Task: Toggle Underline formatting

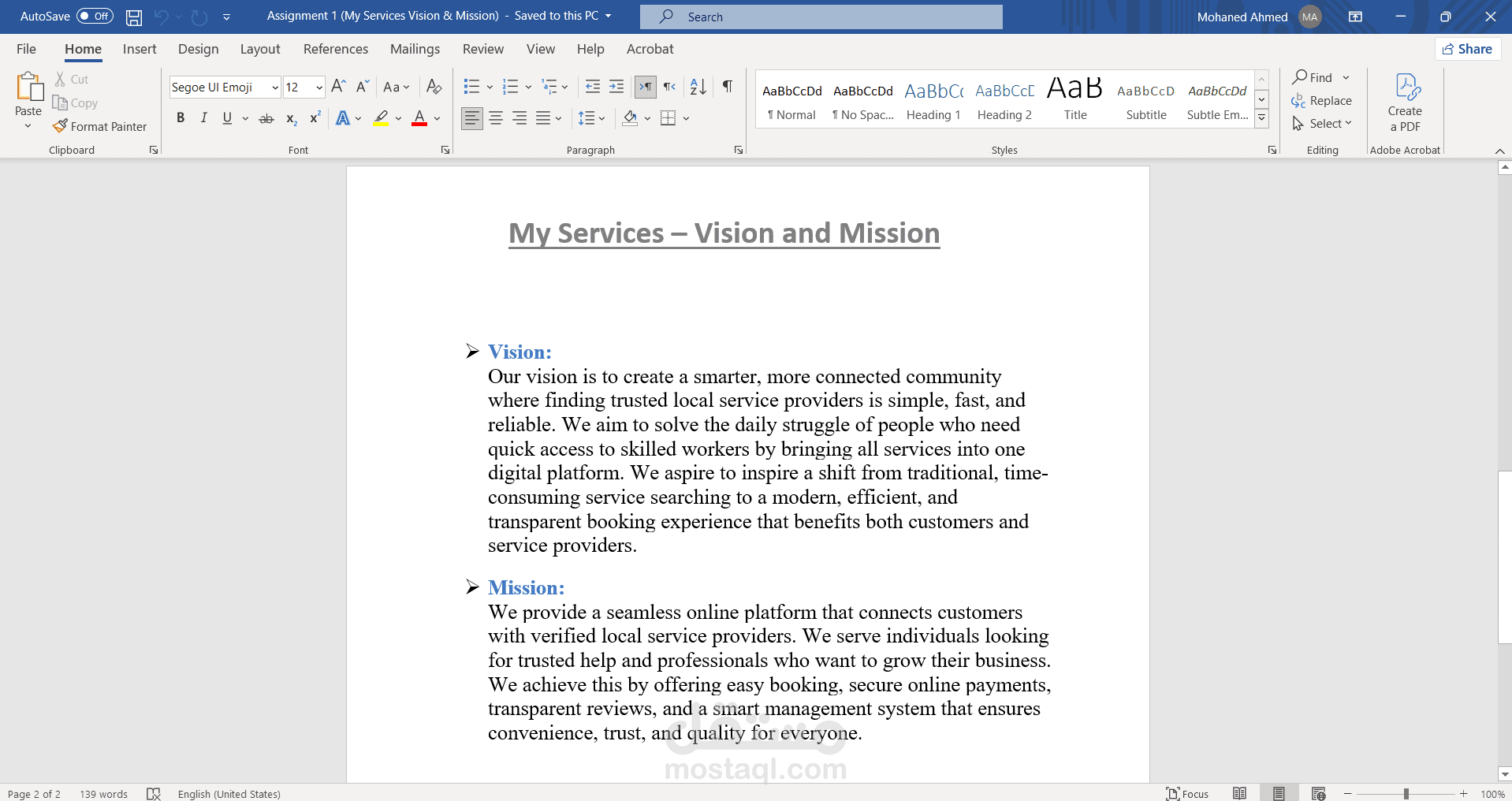Action: pyautogui.click(x=227, y=118)
